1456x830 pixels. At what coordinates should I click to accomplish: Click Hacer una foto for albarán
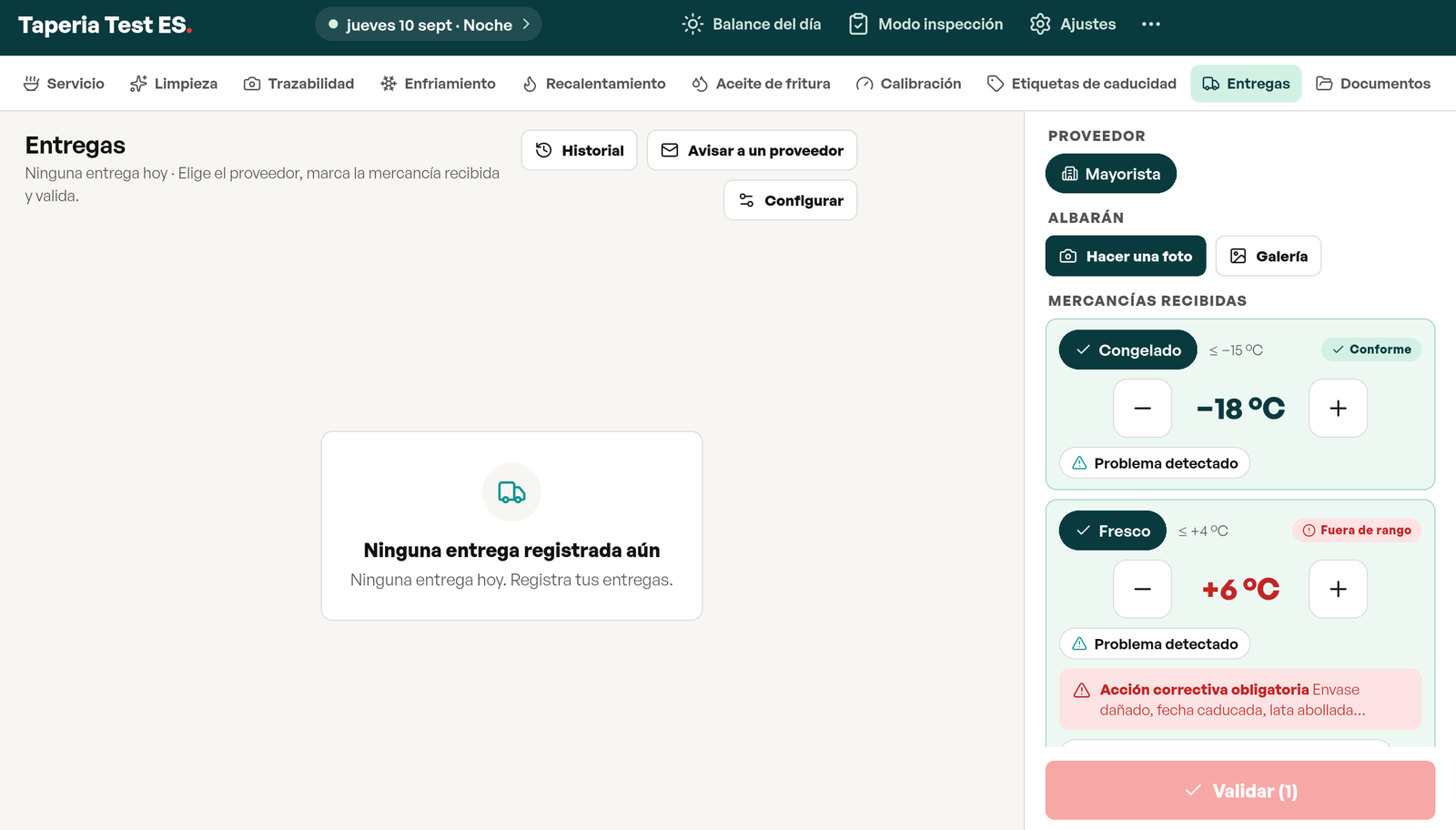tap(1126, 256)
